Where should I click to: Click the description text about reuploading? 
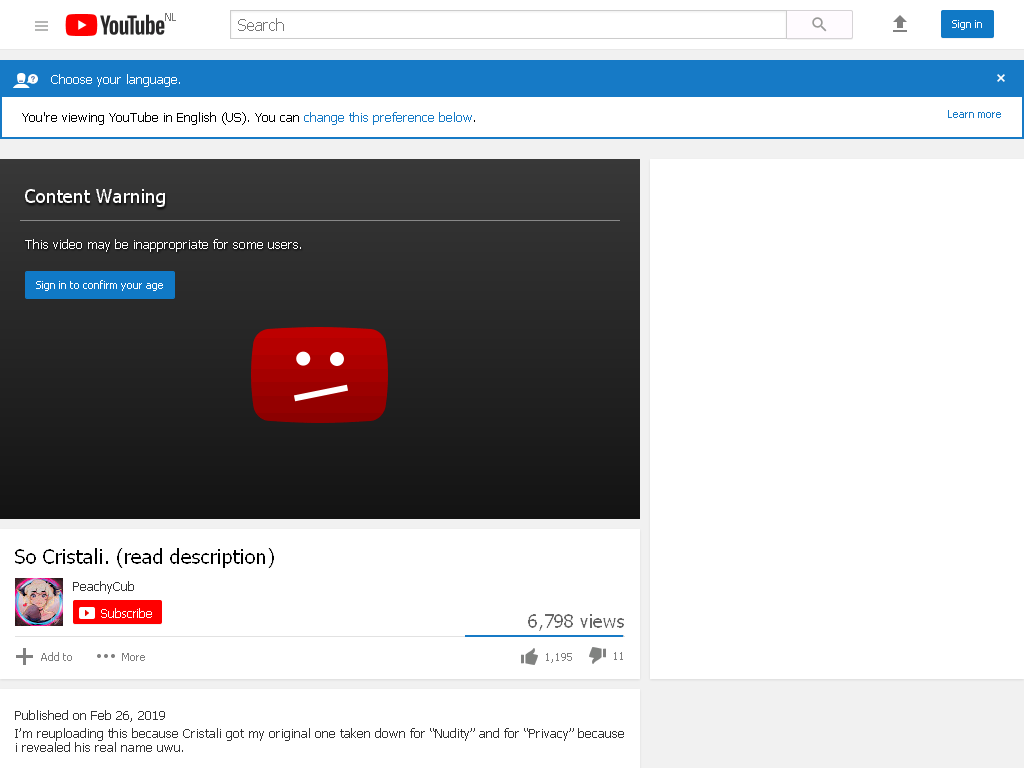[319, 741]
